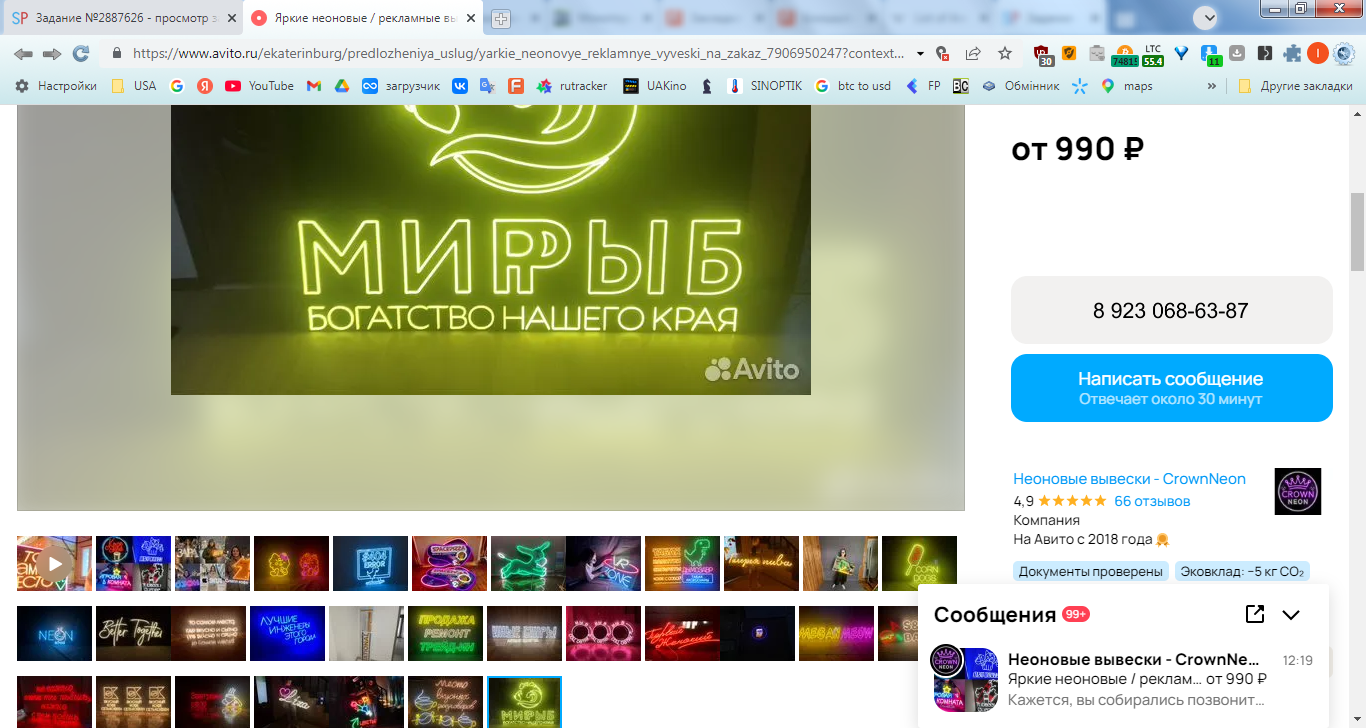Click the Эковклад -5 кг CO₂ badge
Viewport: 1366px width, 728px height.
click(1242, 572)
